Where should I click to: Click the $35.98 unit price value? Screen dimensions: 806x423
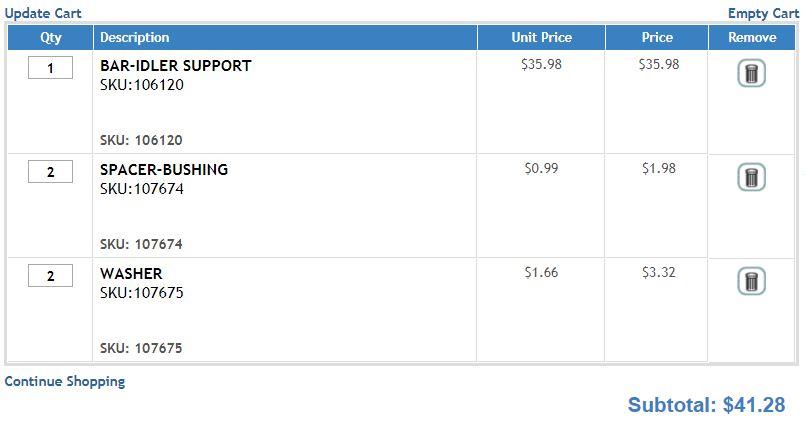[541, 64]
